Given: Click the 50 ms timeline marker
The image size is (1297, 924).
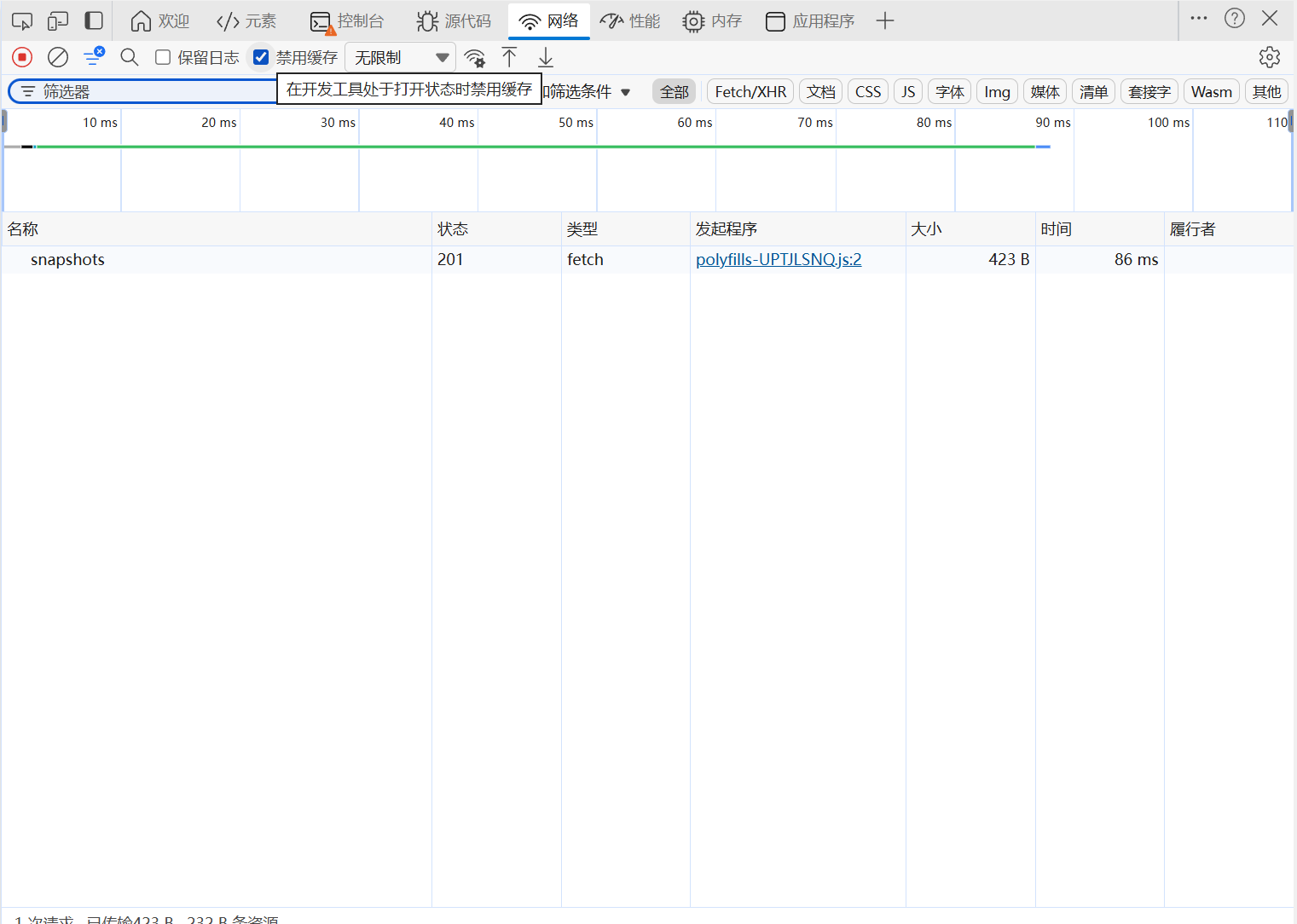Looking at the screenshot, I should pyautogui.click(x=576, y=123).
